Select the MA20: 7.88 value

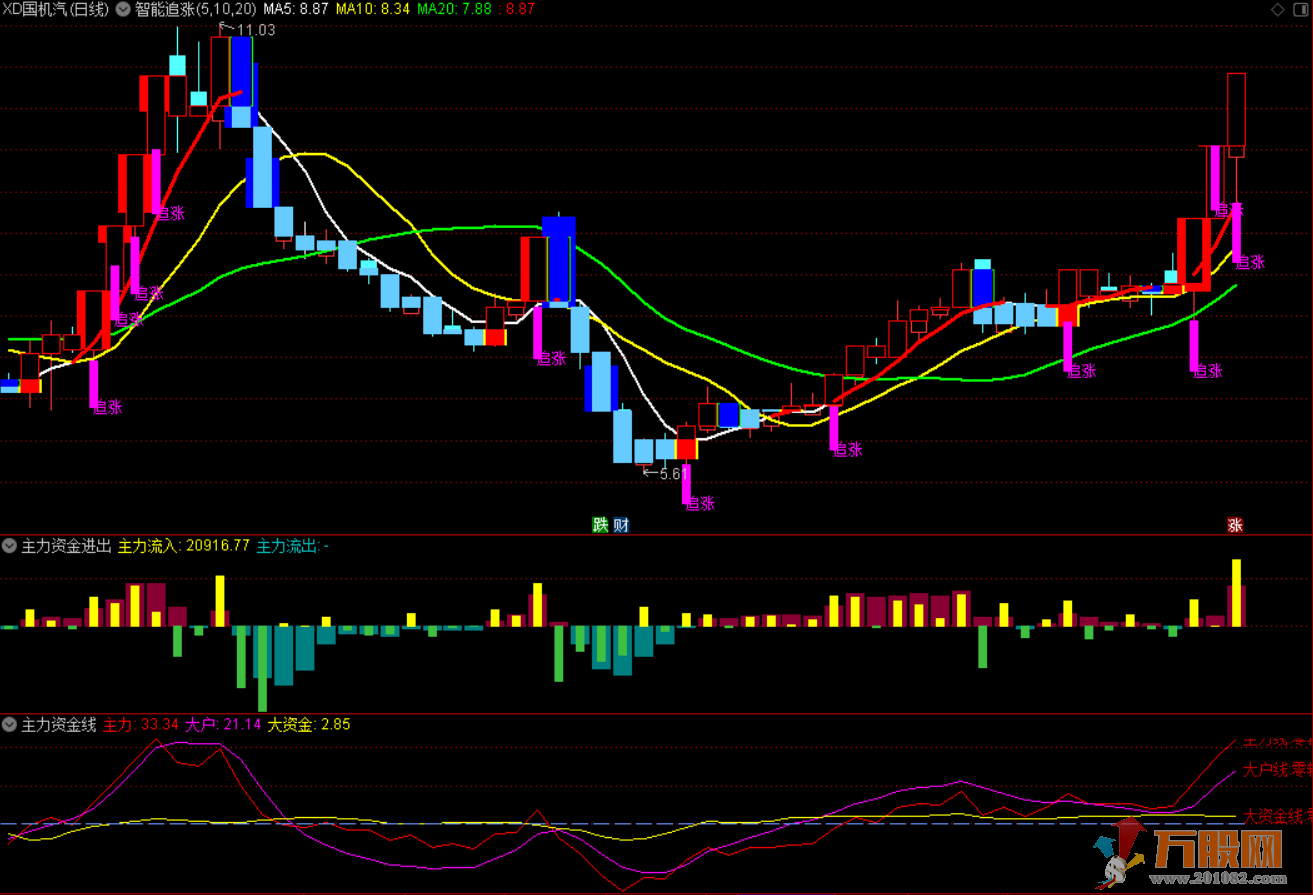tap(454, 9)
